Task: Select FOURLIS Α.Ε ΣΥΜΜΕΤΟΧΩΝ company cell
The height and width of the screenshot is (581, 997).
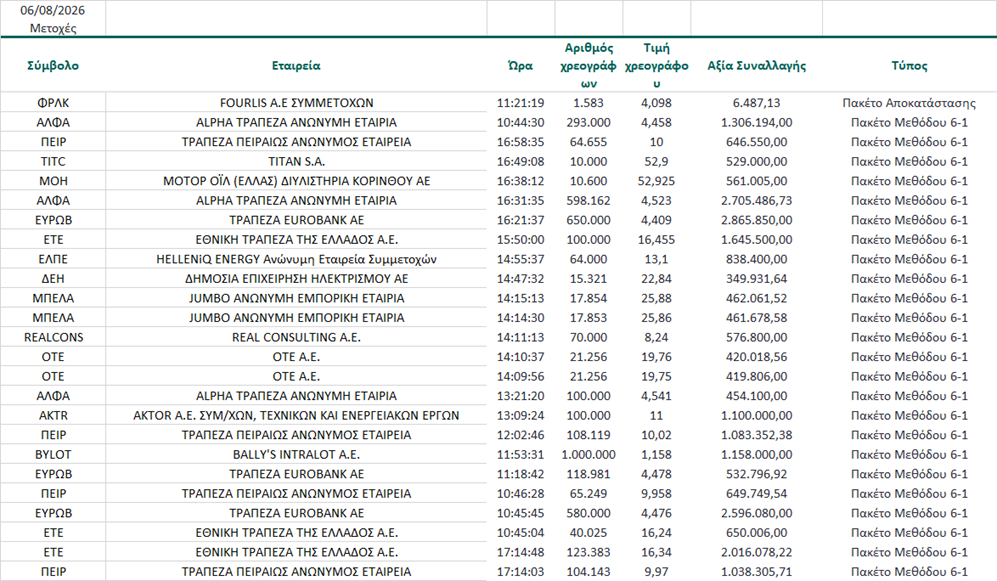Action: (296, 102)
